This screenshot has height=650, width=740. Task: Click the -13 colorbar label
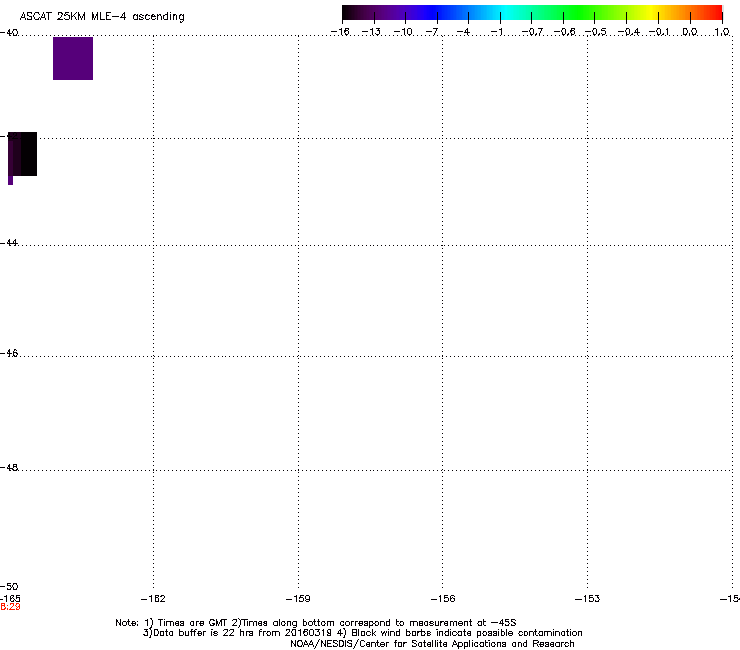(x=371, y=32)
